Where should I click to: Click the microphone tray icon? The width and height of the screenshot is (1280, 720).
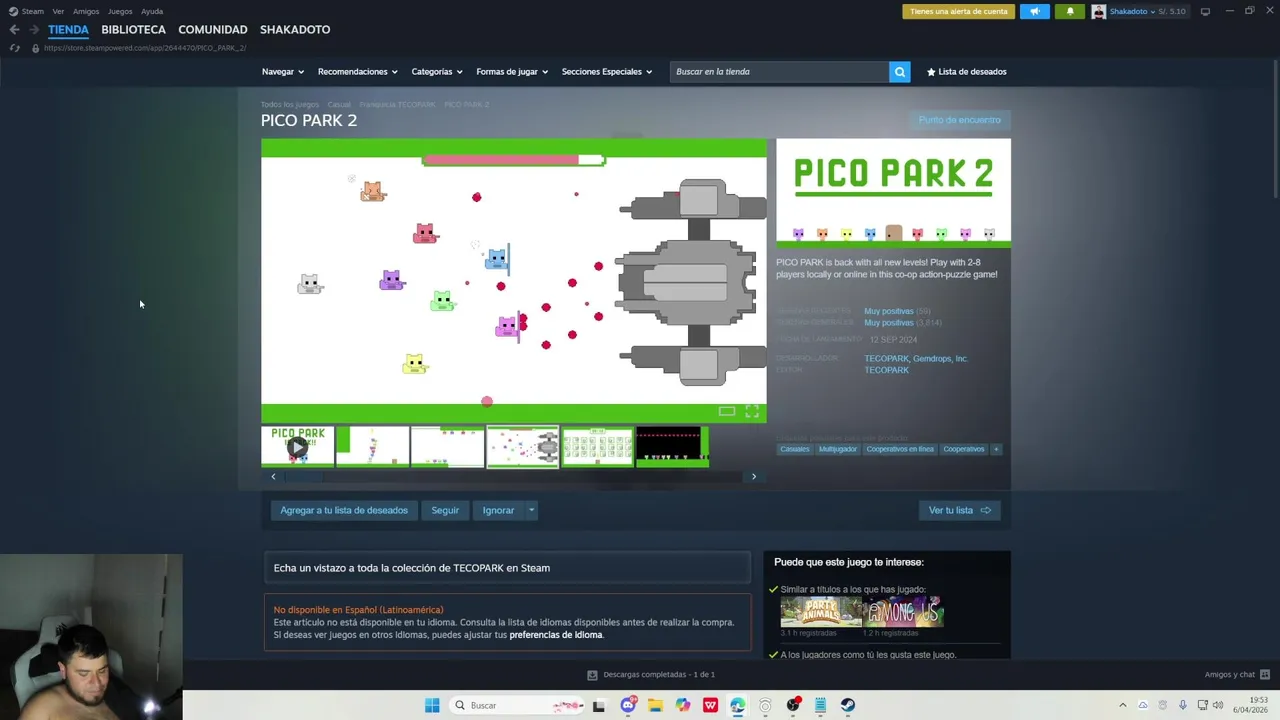tap(1182, 705)
